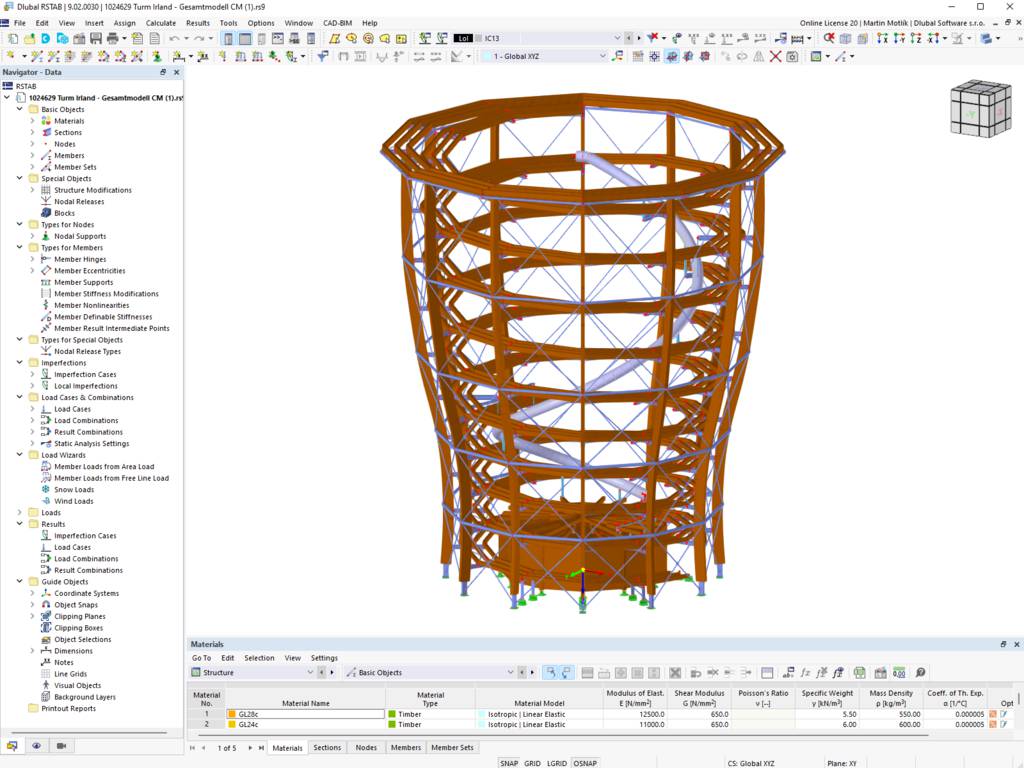Click the formula fx icon in table toolbar
The height and width of the screenshot is (768, 1024).
805,673
